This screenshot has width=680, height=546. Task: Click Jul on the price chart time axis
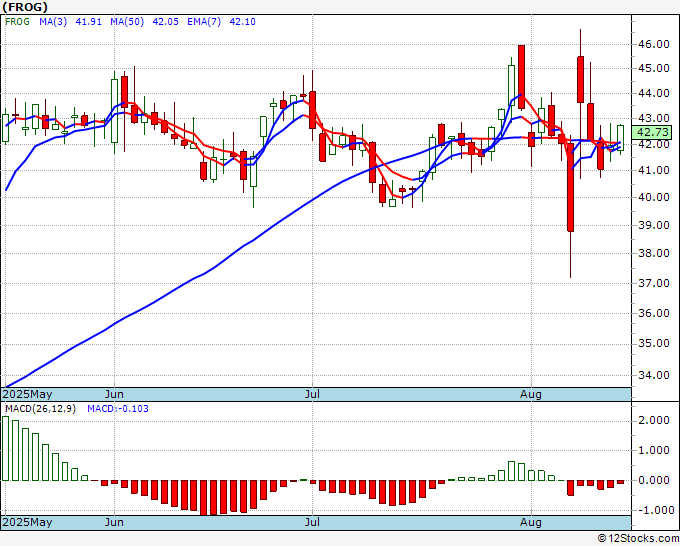(312, 394)
